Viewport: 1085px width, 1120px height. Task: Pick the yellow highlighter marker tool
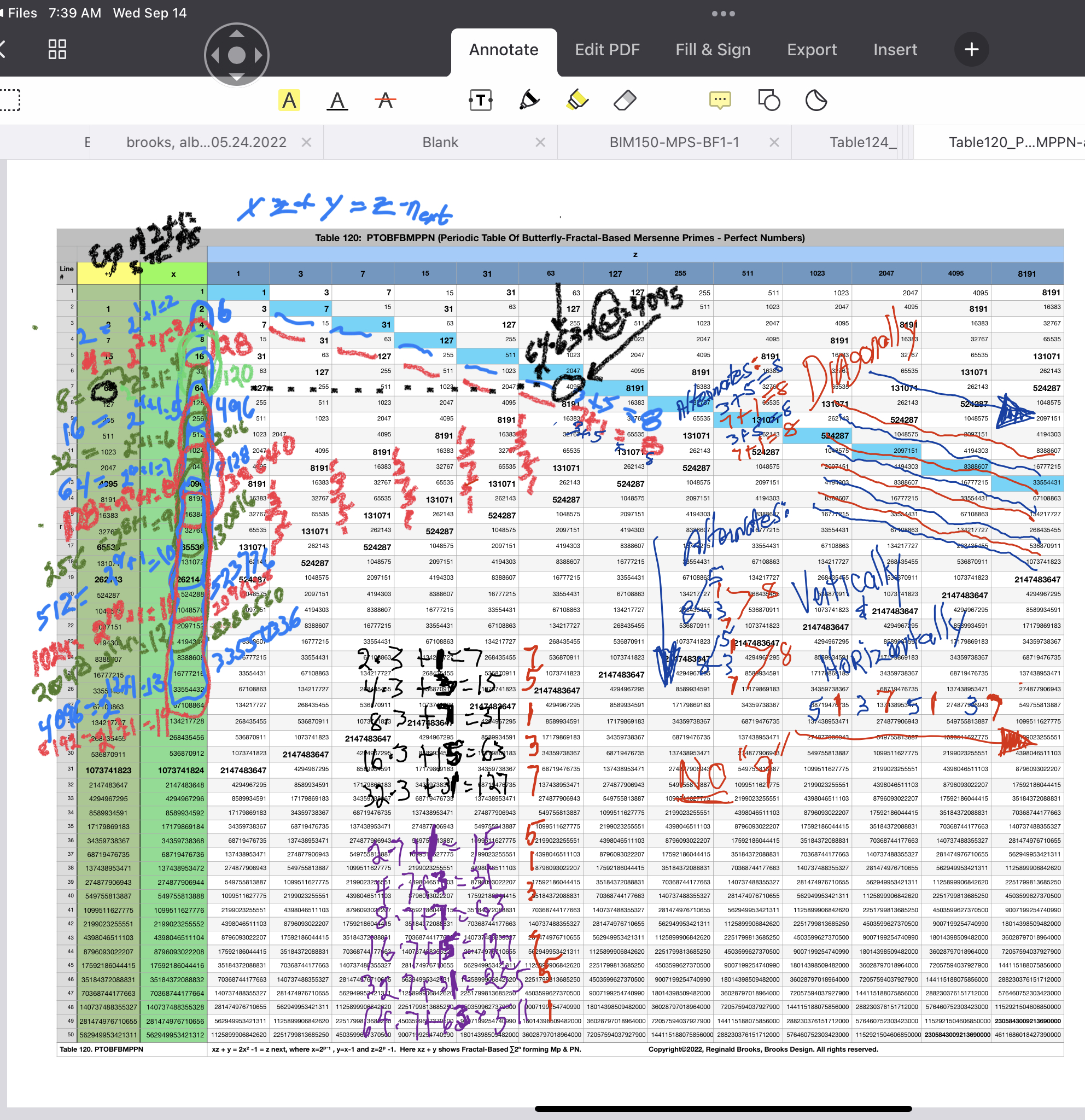coord(577,101)
